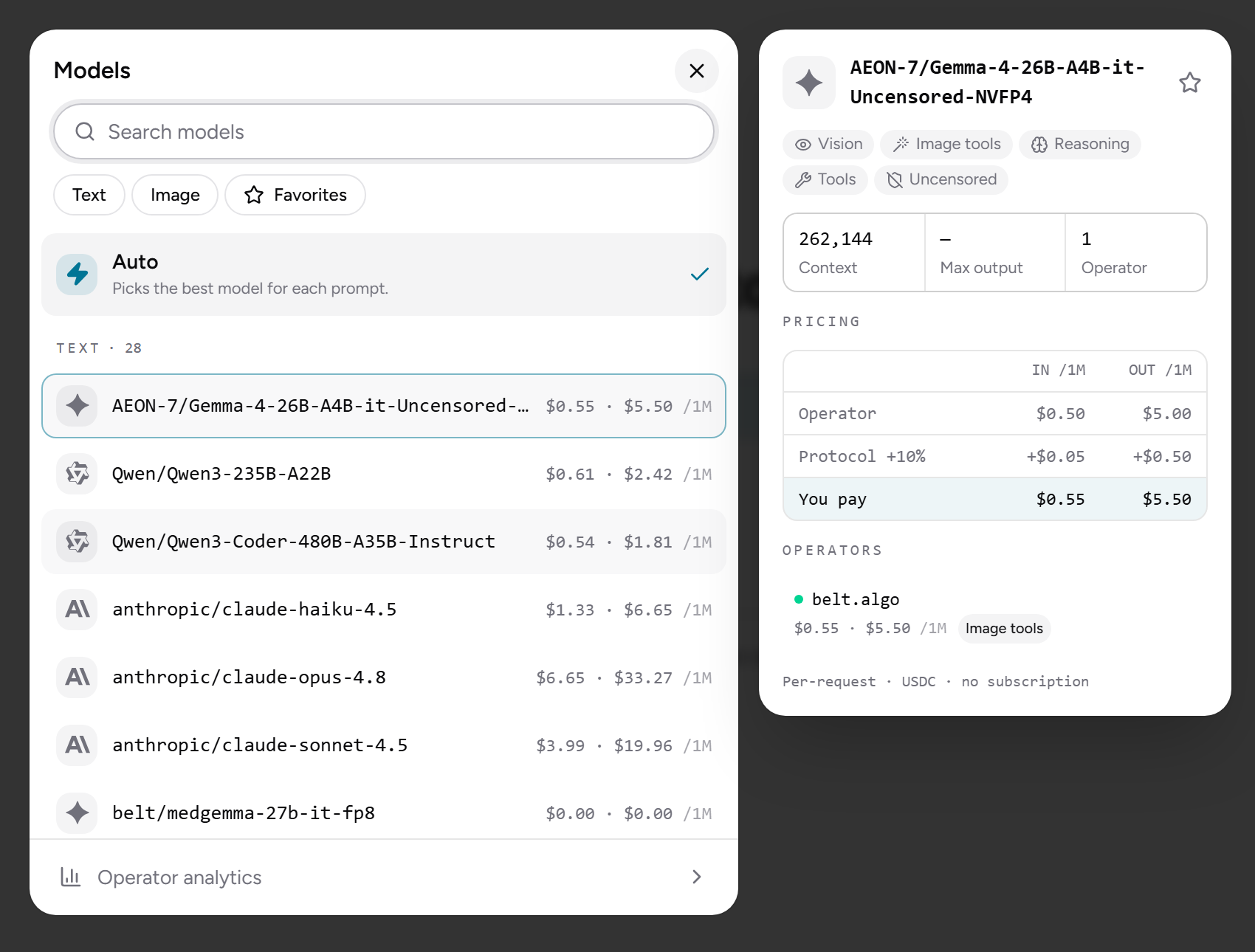Select anthropic/claude-haiku-4.5 model
The height and width of the screenshot is (952, 1255).
click(x=384, y=610)
